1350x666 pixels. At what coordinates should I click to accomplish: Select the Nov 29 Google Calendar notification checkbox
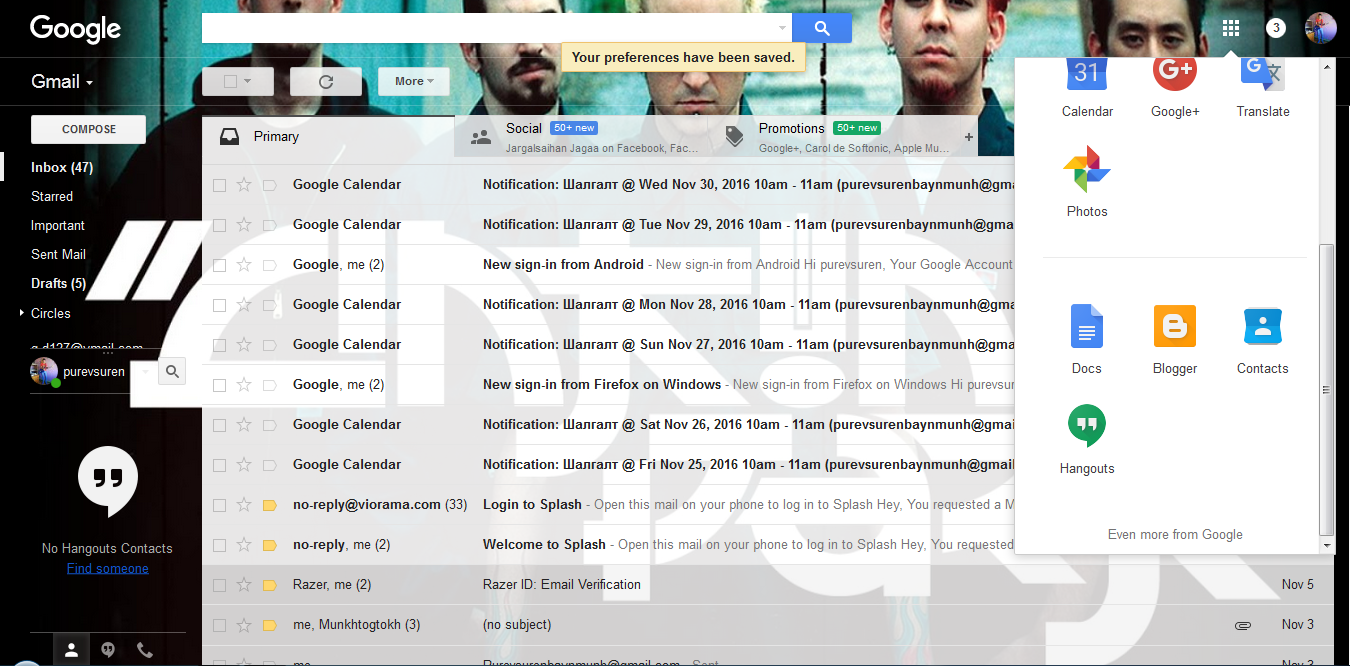[x=219, y=225]
